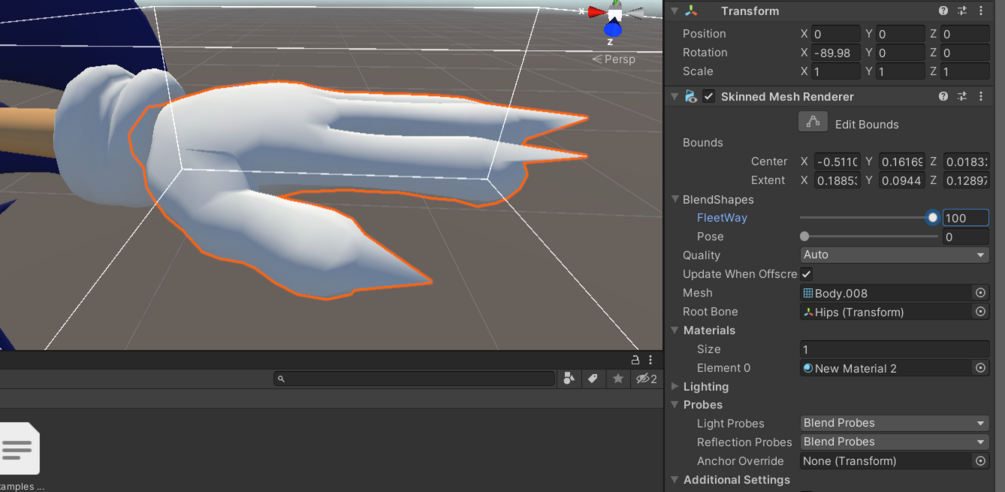This screenshot has height=492, width=1005.
Task: Open Project panel three-dot options menu
Action: point(651,359)
